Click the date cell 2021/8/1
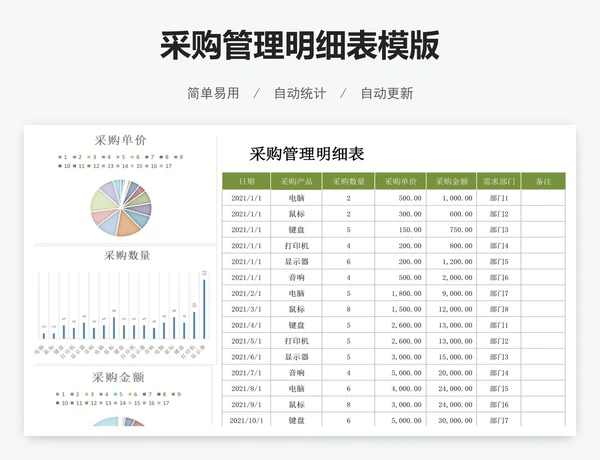This screenshot has width=600, height=460. [246, 389]
